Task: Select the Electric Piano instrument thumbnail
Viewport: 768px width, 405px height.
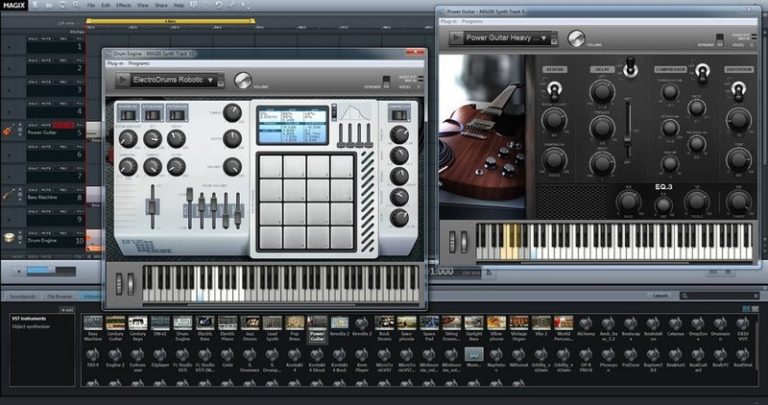Action: [x=227, y=323]
